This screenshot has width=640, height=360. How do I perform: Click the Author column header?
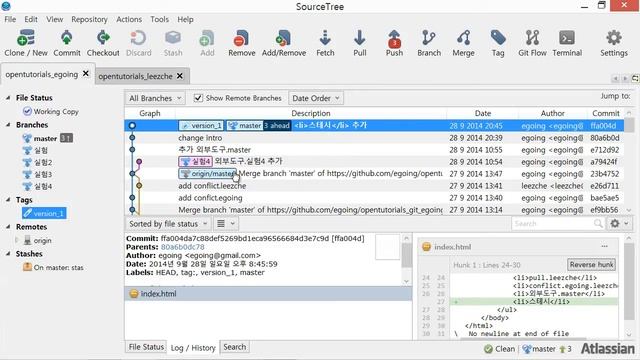[x=552, y=113]
